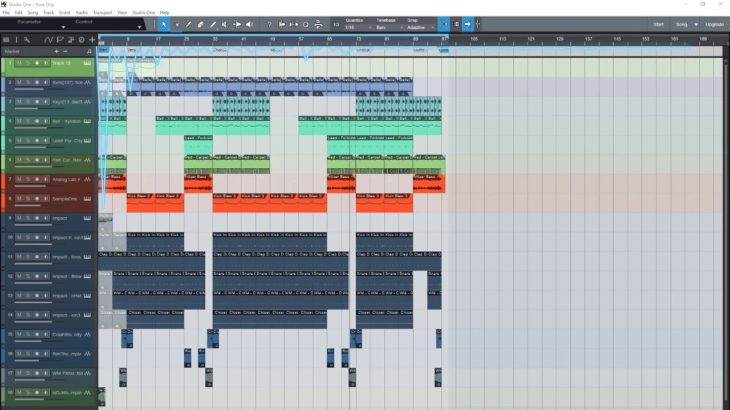
Task: Open the Help menu
Action: coord(165,13)
